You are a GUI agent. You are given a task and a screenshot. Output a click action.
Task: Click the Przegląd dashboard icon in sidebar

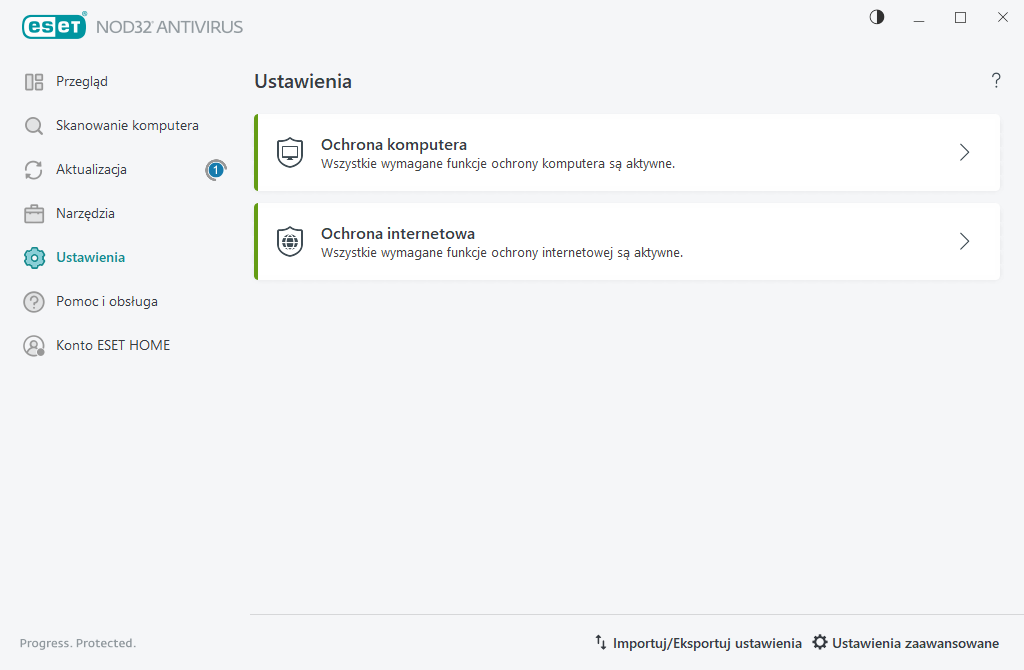[34, 82]
